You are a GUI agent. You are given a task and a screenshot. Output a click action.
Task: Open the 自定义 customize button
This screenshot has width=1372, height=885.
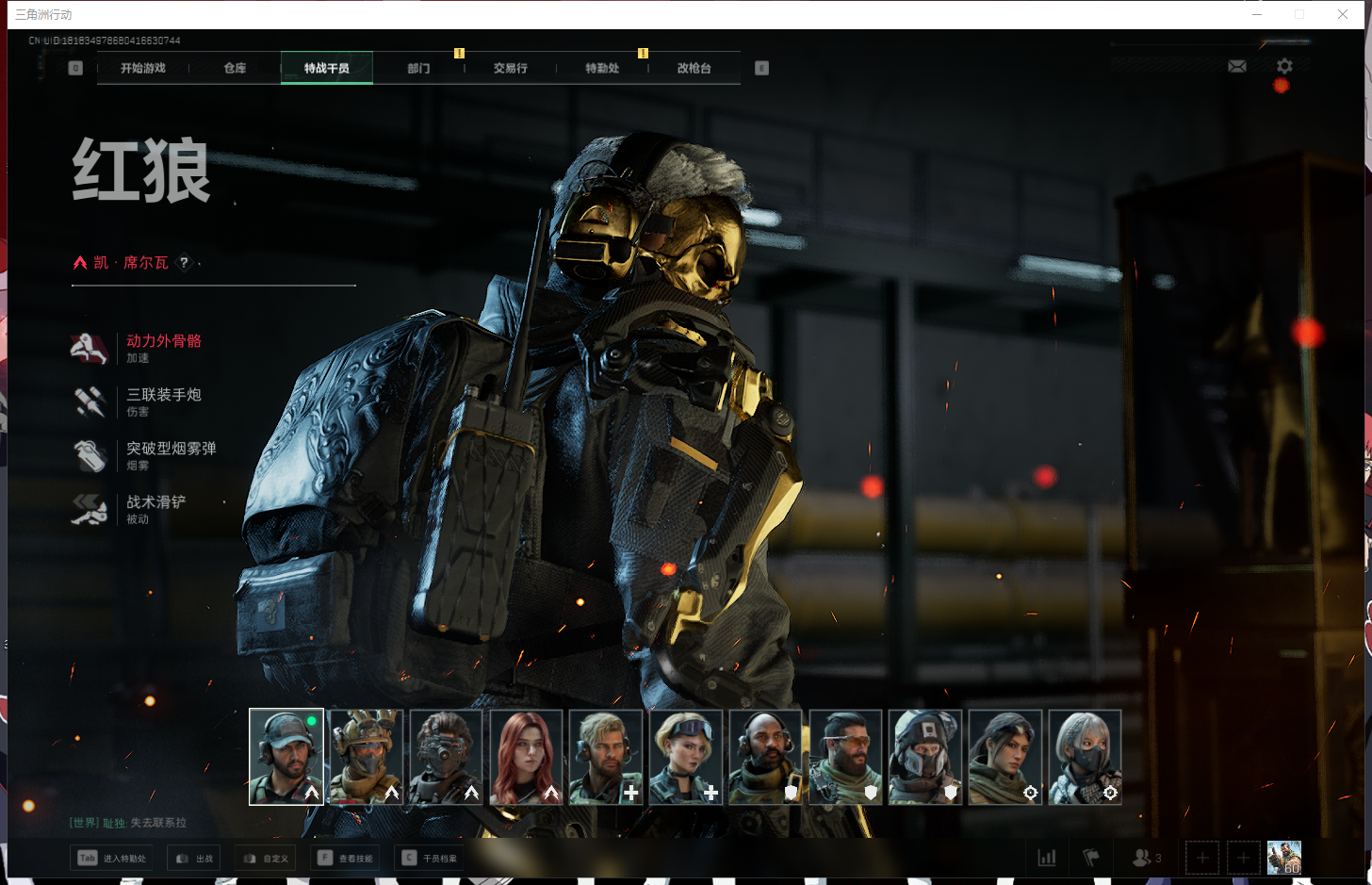266,858
